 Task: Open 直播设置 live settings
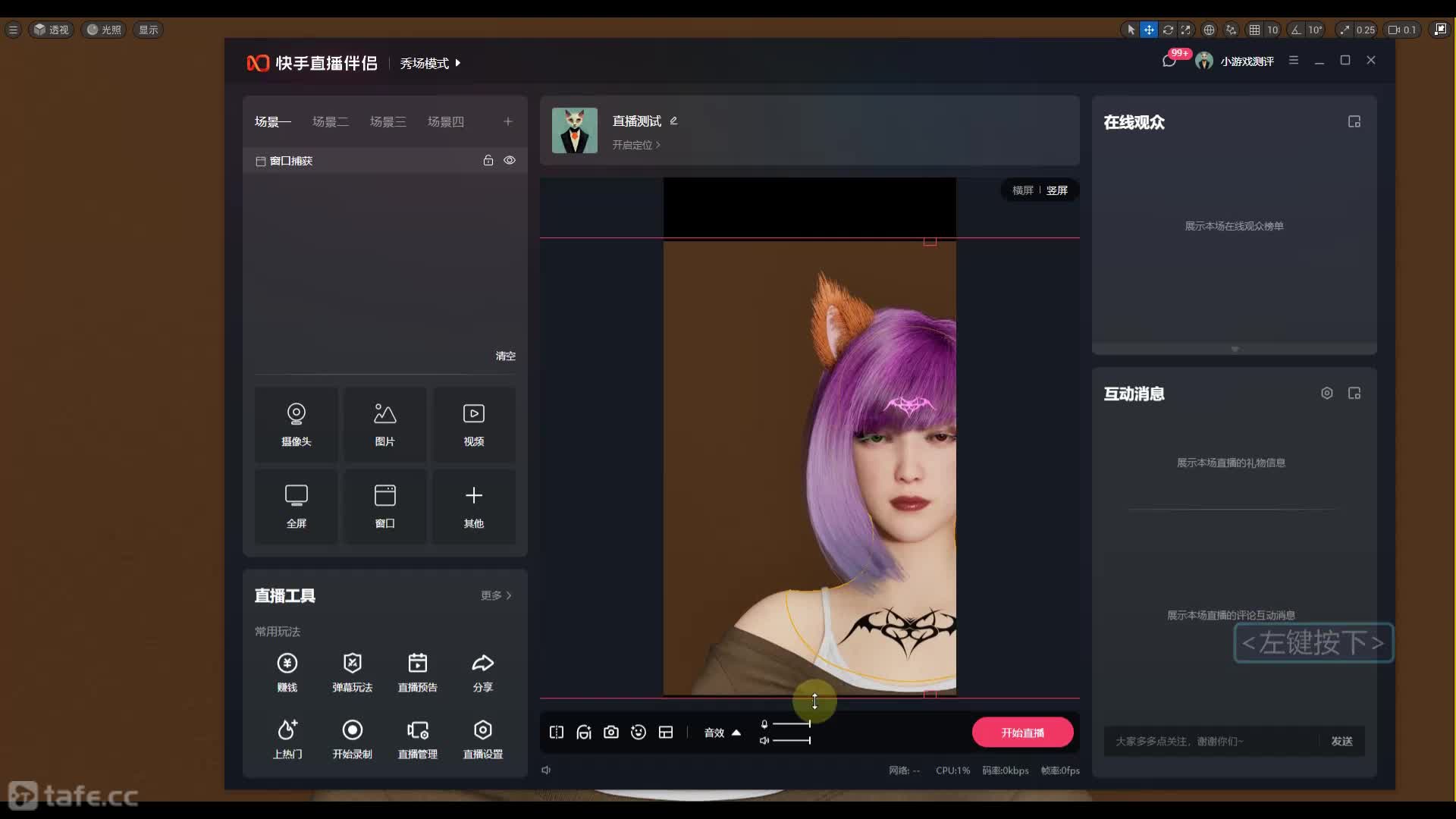click(482, 739)
